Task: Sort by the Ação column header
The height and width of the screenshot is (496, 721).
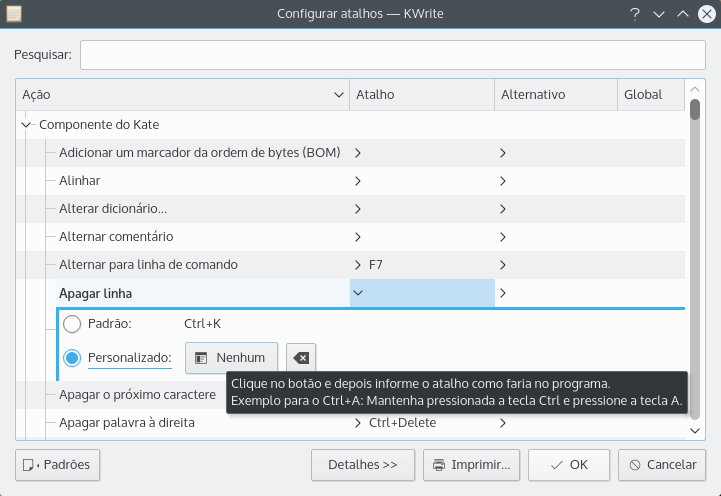Action: [x=180, y=95]
